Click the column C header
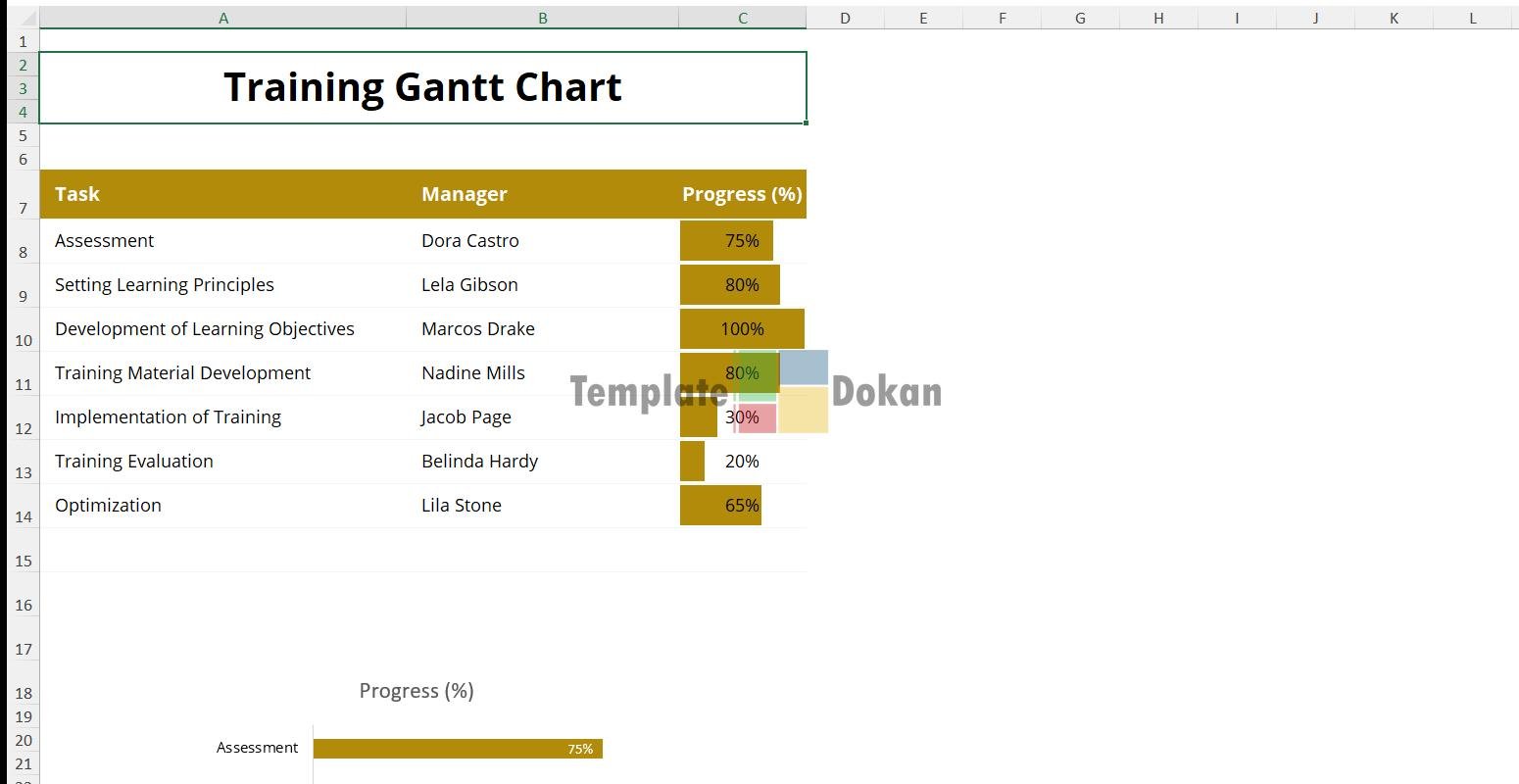The width and height of the screenshot is (1519, 784). click(x=742, y=18)
